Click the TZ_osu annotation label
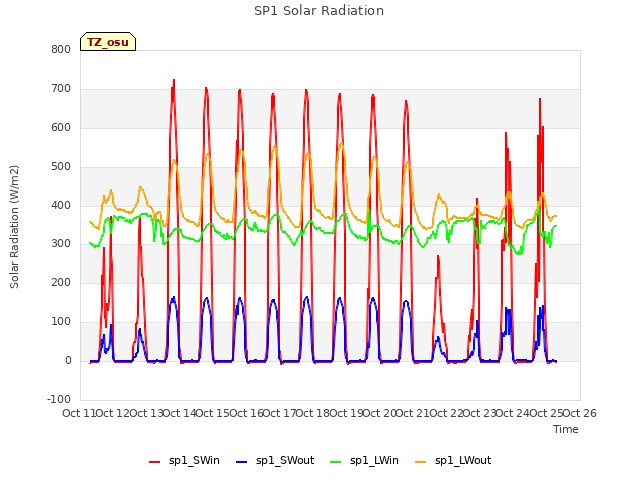Screen dimensions: 640x480 [x=108, y=42]
